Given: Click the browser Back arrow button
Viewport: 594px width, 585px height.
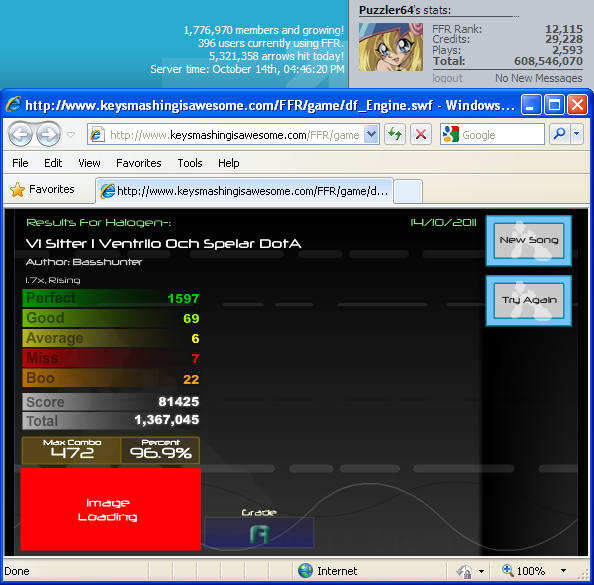Looking at the screenshot, I should (20, 135).
